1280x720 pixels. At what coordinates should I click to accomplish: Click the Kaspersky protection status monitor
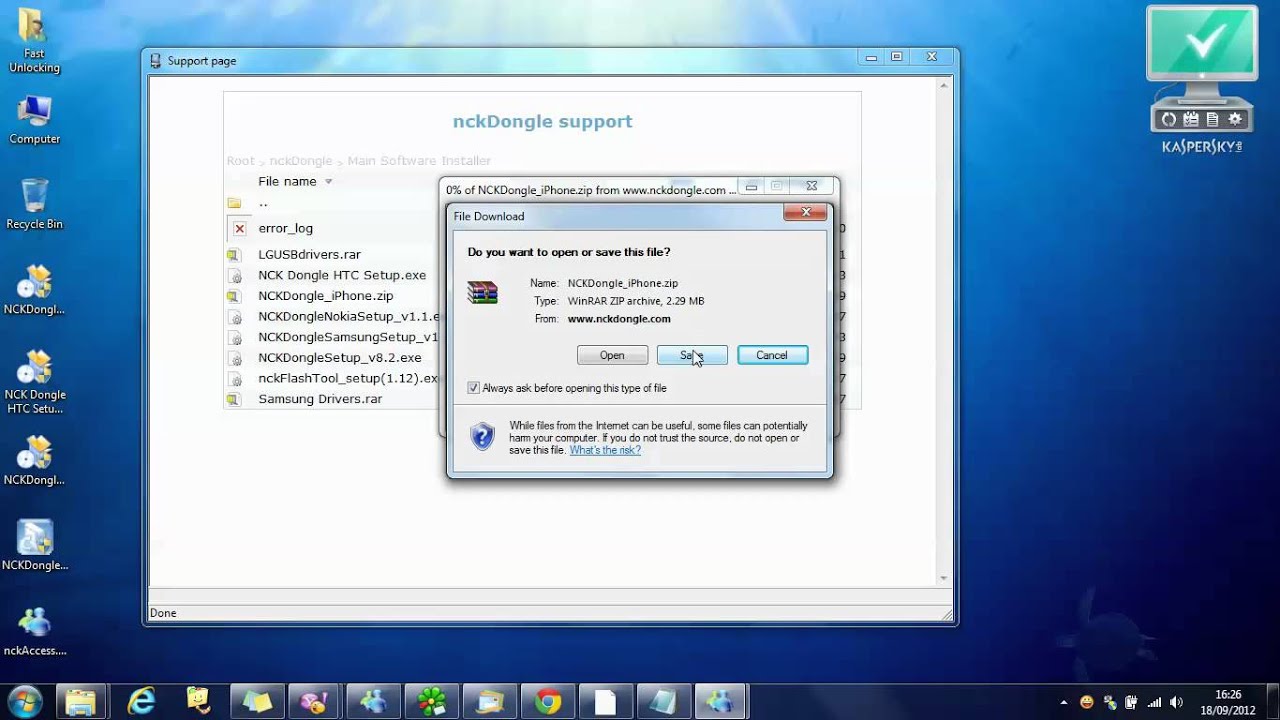(x=1201, y=44)
